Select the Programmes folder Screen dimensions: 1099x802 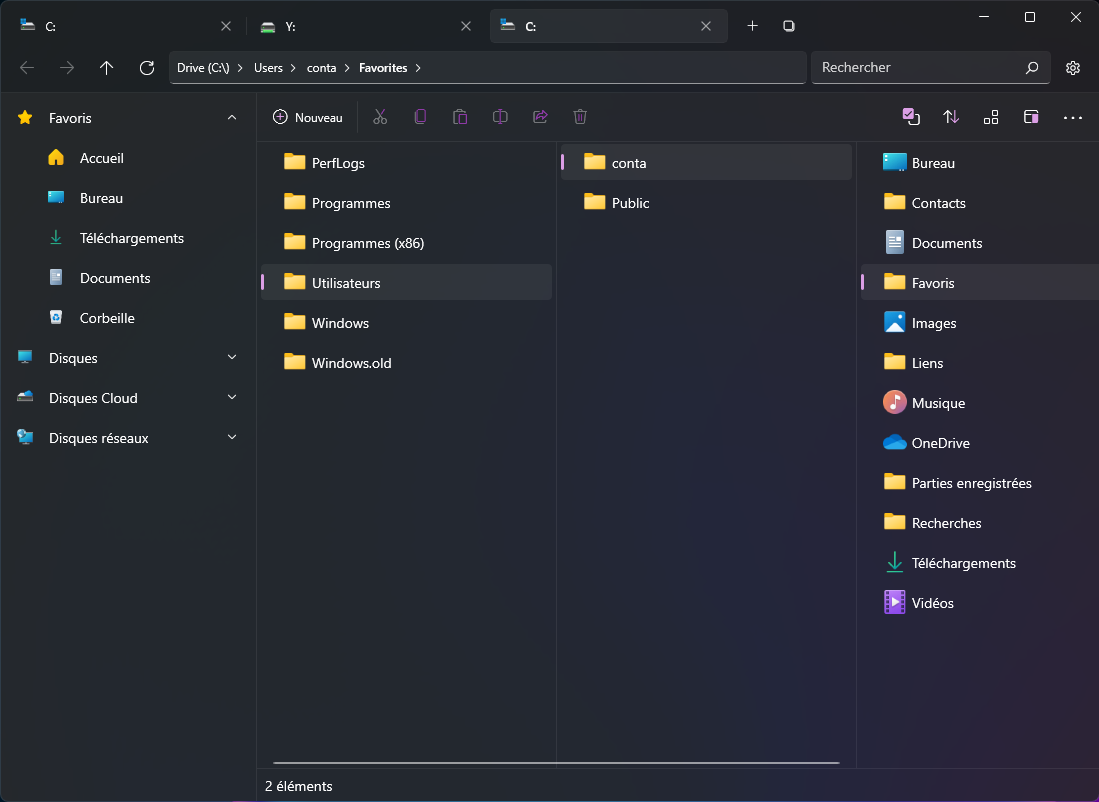click(407, 203)
